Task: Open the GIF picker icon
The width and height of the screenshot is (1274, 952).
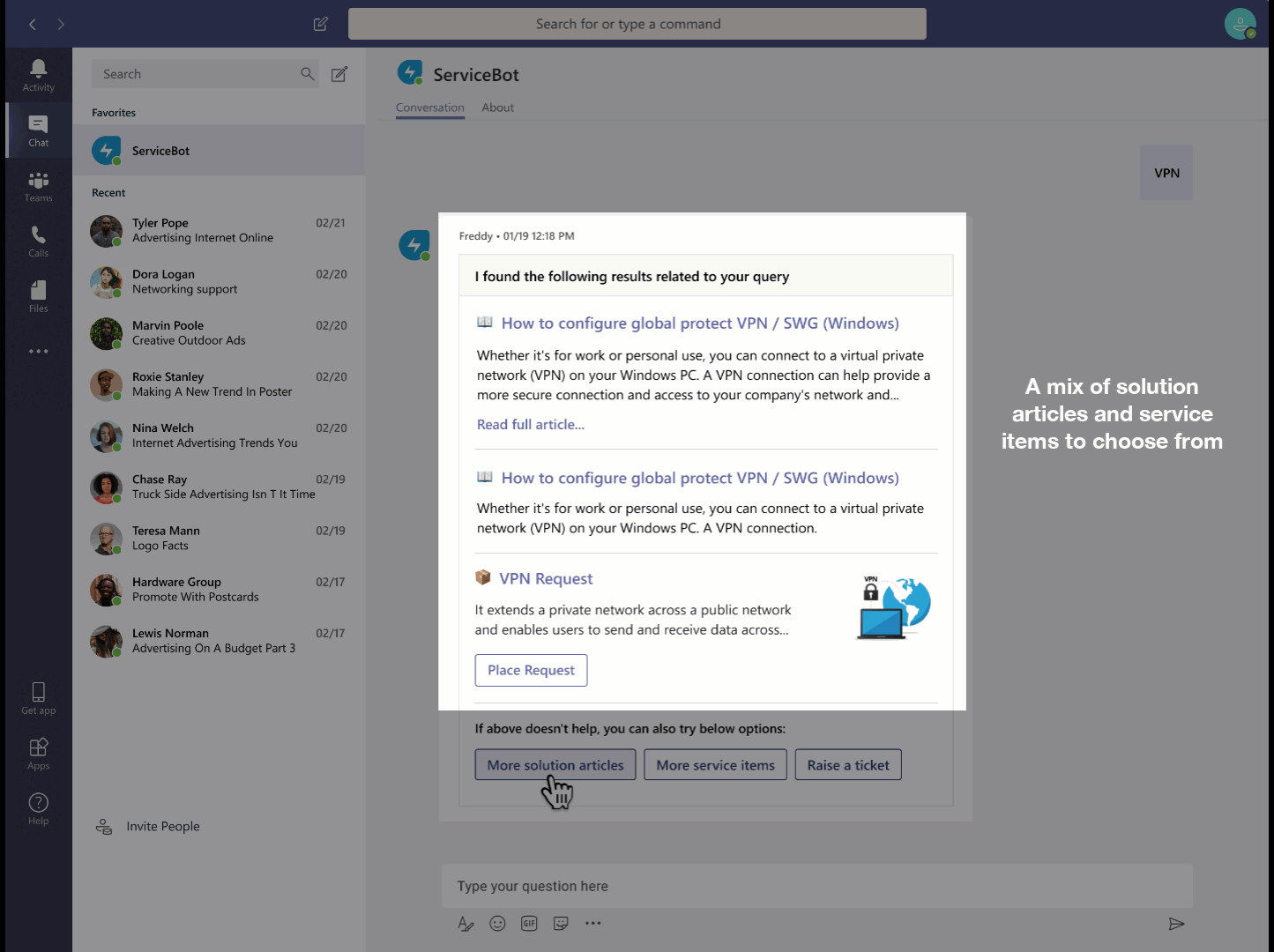Action: point(529,923)
